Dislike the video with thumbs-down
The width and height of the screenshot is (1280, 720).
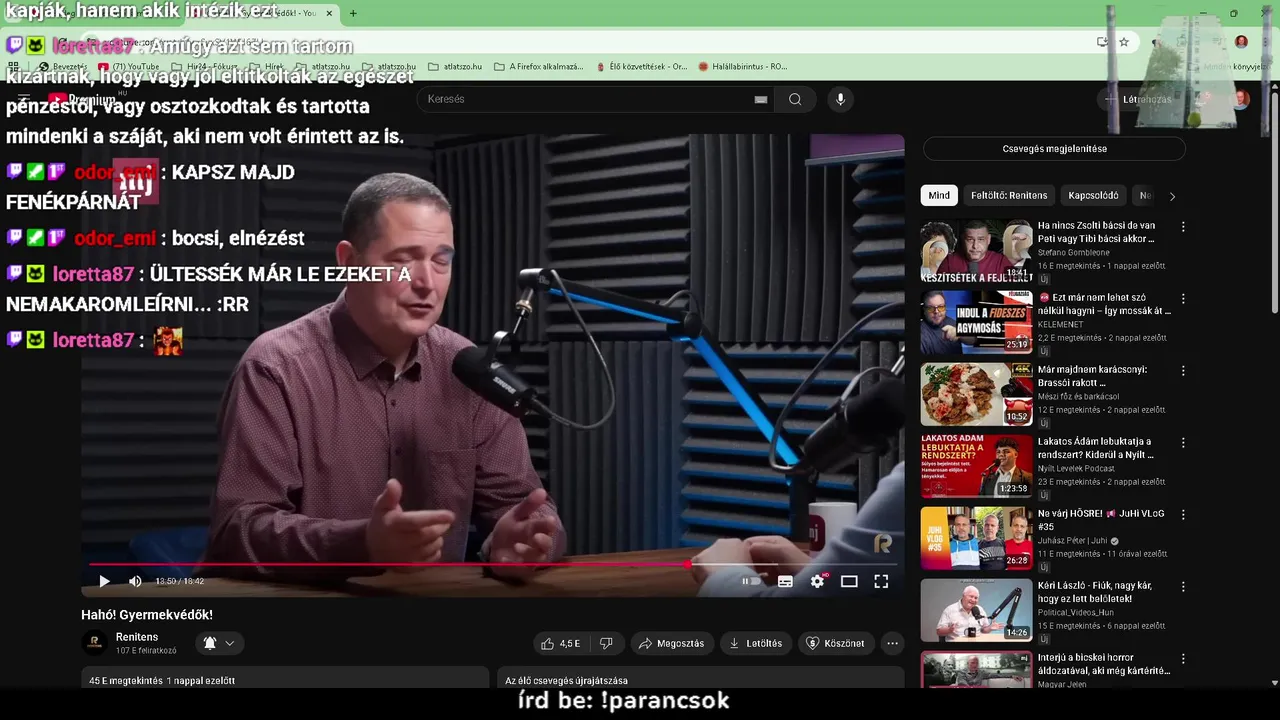(x=605, y=643)
